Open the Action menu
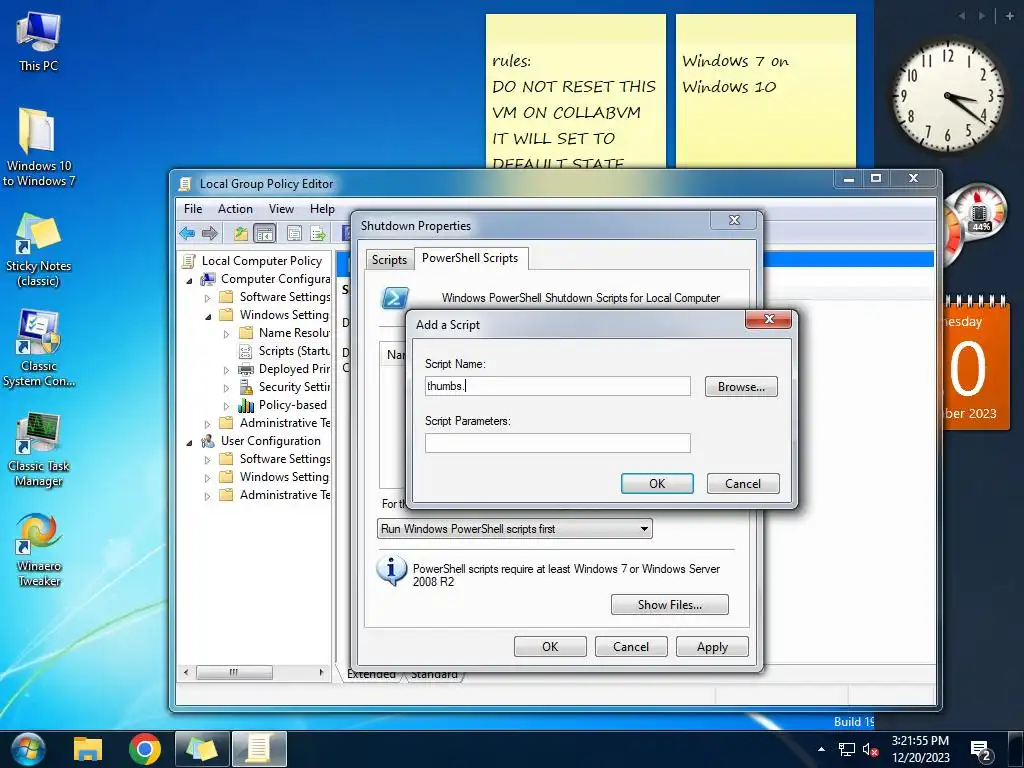This screenshot has height=768, width=1024. [235, 209]
